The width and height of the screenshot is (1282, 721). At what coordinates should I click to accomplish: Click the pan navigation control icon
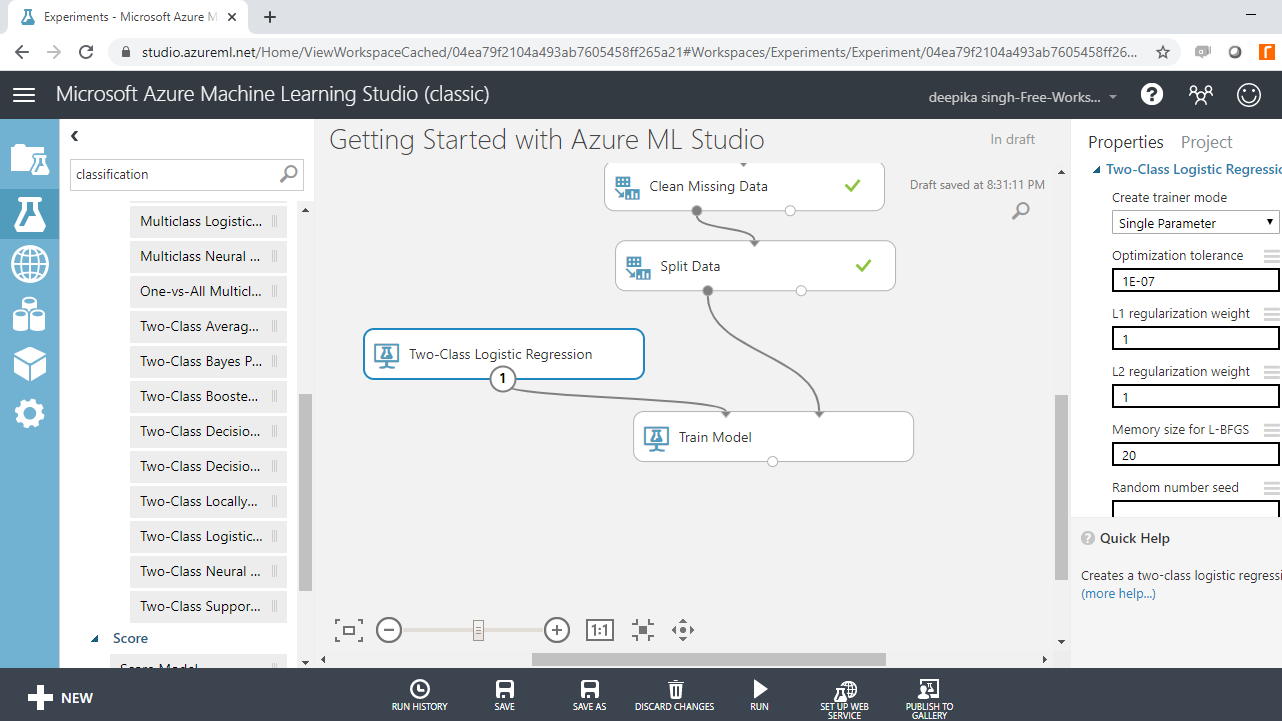click(x=683, y=630)
